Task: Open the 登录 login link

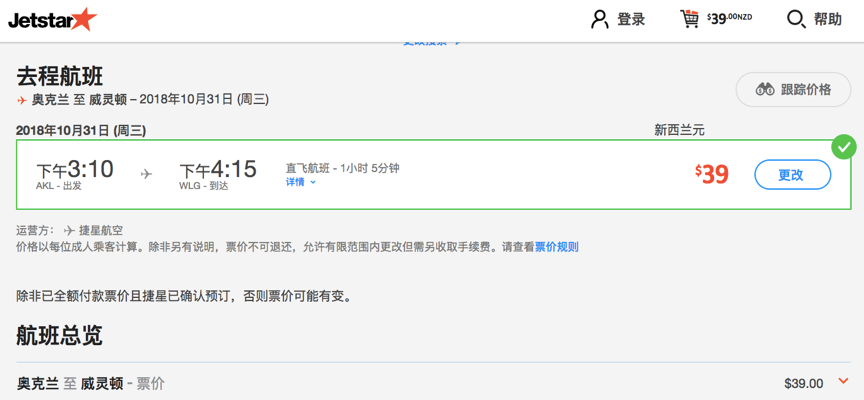Action: 631,19
